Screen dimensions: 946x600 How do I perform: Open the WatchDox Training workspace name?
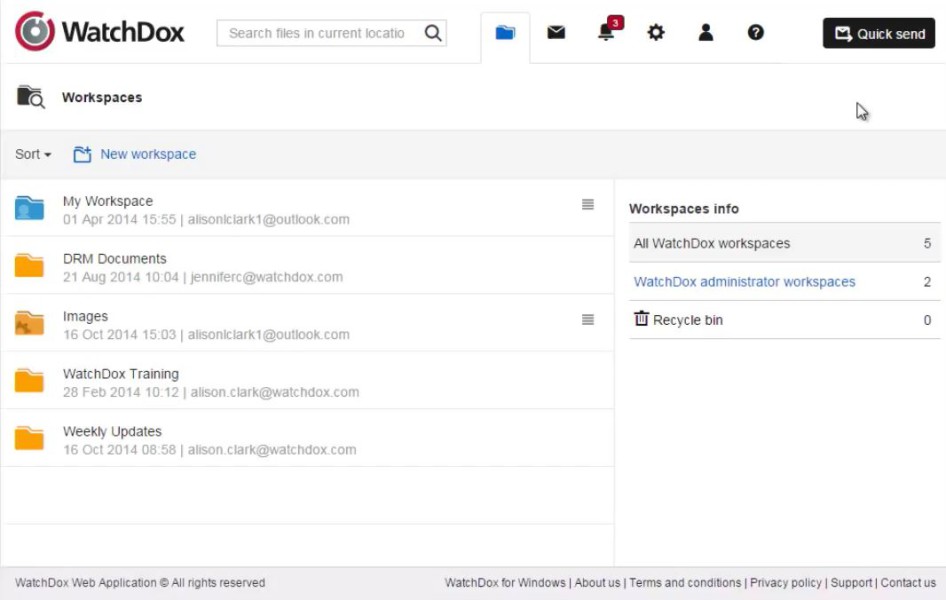(121, 374)
